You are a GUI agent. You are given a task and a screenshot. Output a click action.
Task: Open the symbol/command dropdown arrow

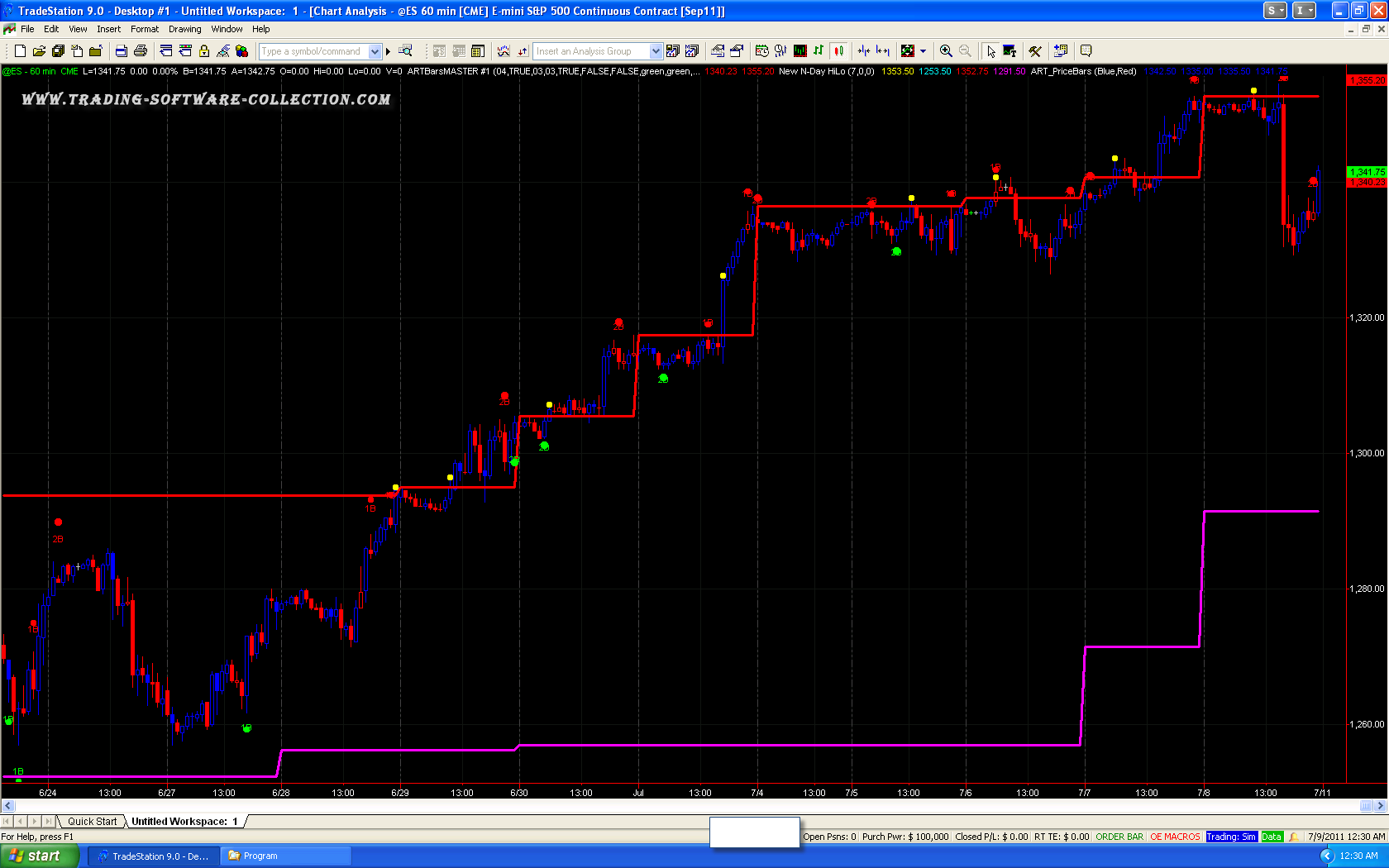point(375,51)
